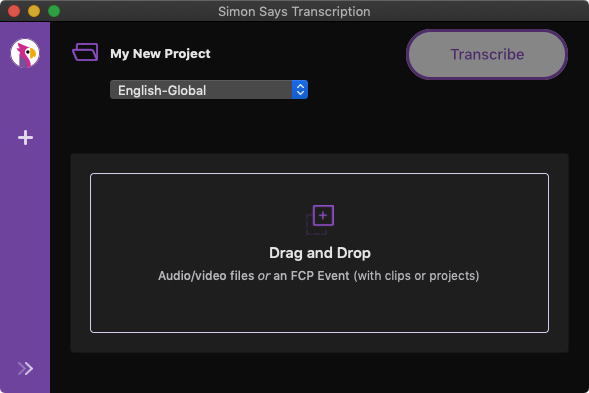Image resolution: width=589 pixels, height=393 pixels.
Task: Maximize the window with the green button
Action: point(54,11)
